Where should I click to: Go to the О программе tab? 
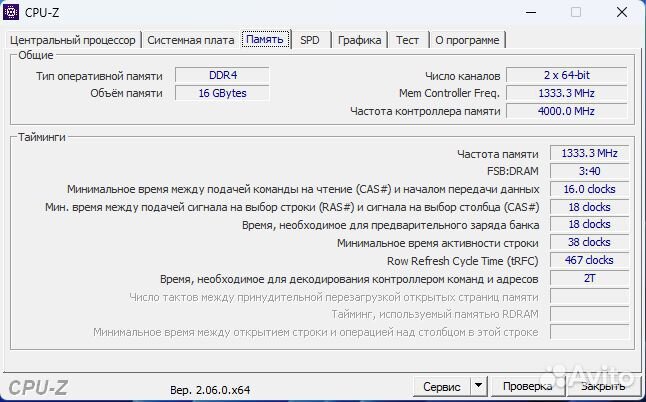(467, 40)
